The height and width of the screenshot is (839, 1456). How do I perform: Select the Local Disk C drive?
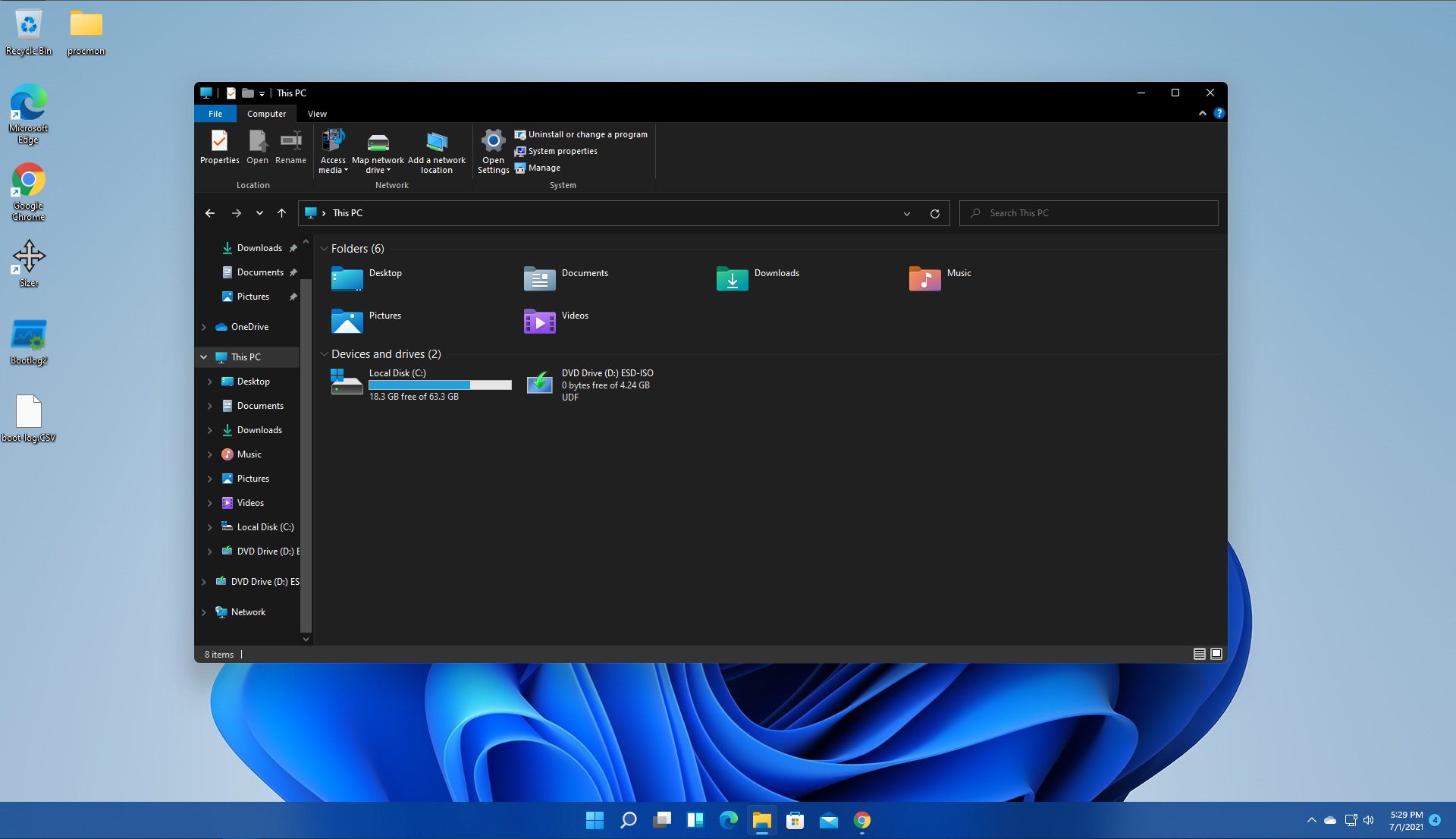[x=420, y=384]
